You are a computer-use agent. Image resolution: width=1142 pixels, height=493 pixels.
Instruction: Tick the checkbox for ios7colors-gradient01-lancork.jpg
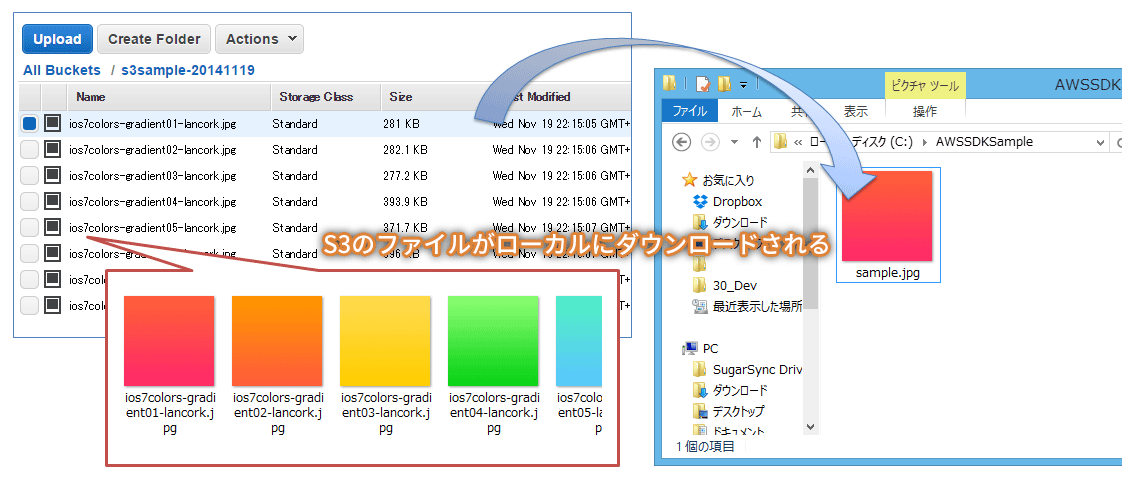[29, 124]
